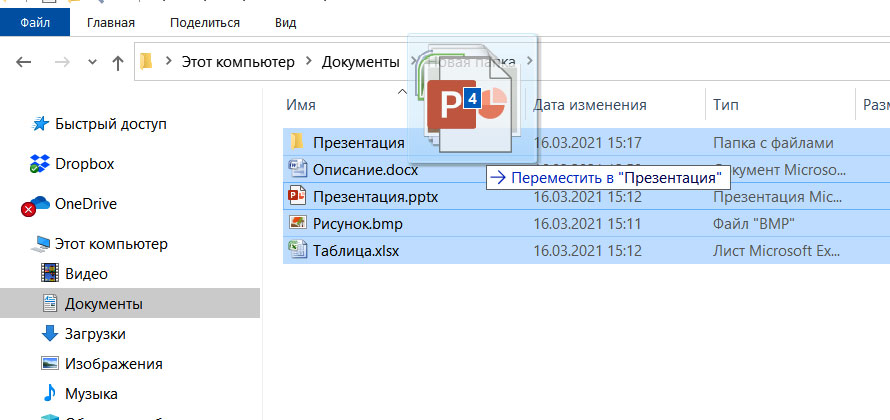Open the Видео folder in sidebar
Viewport: 890px width, 420px height.
coord(86,274)
